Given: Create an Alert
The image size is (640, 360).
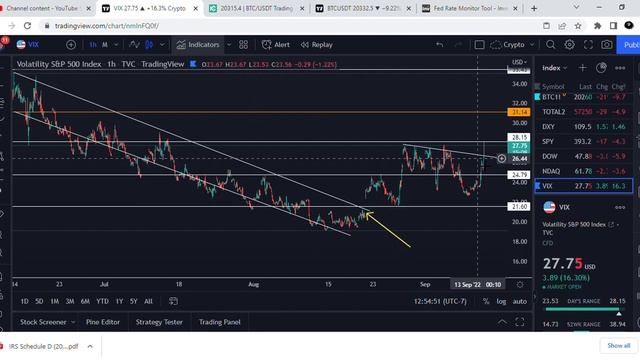Looking at the screenshot, I should coord(276,45).
